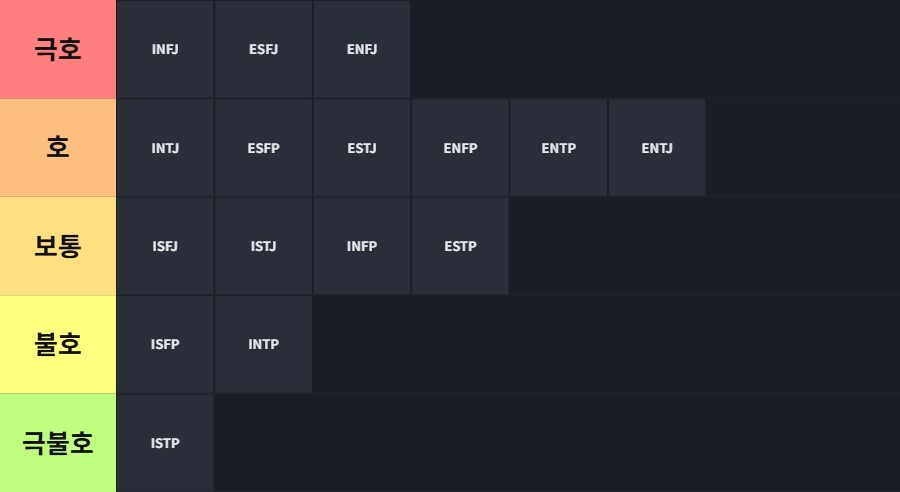Click the INTJ tile
The image size is (900, 492).
[x=165, y=148]
